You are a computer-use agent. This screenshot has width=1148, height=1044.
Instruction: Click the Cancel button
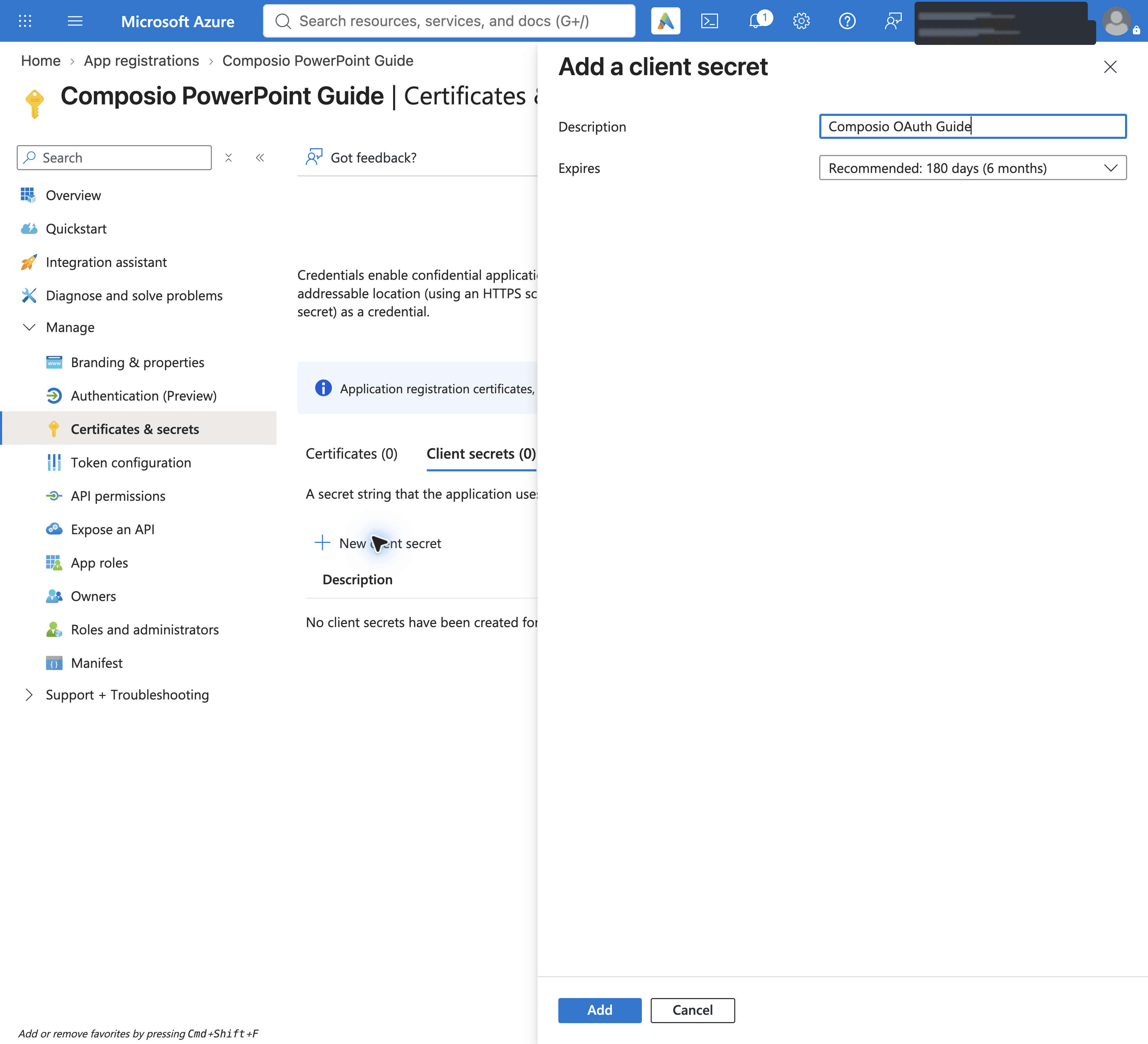pyautogui.click(x=692, y=1010)
